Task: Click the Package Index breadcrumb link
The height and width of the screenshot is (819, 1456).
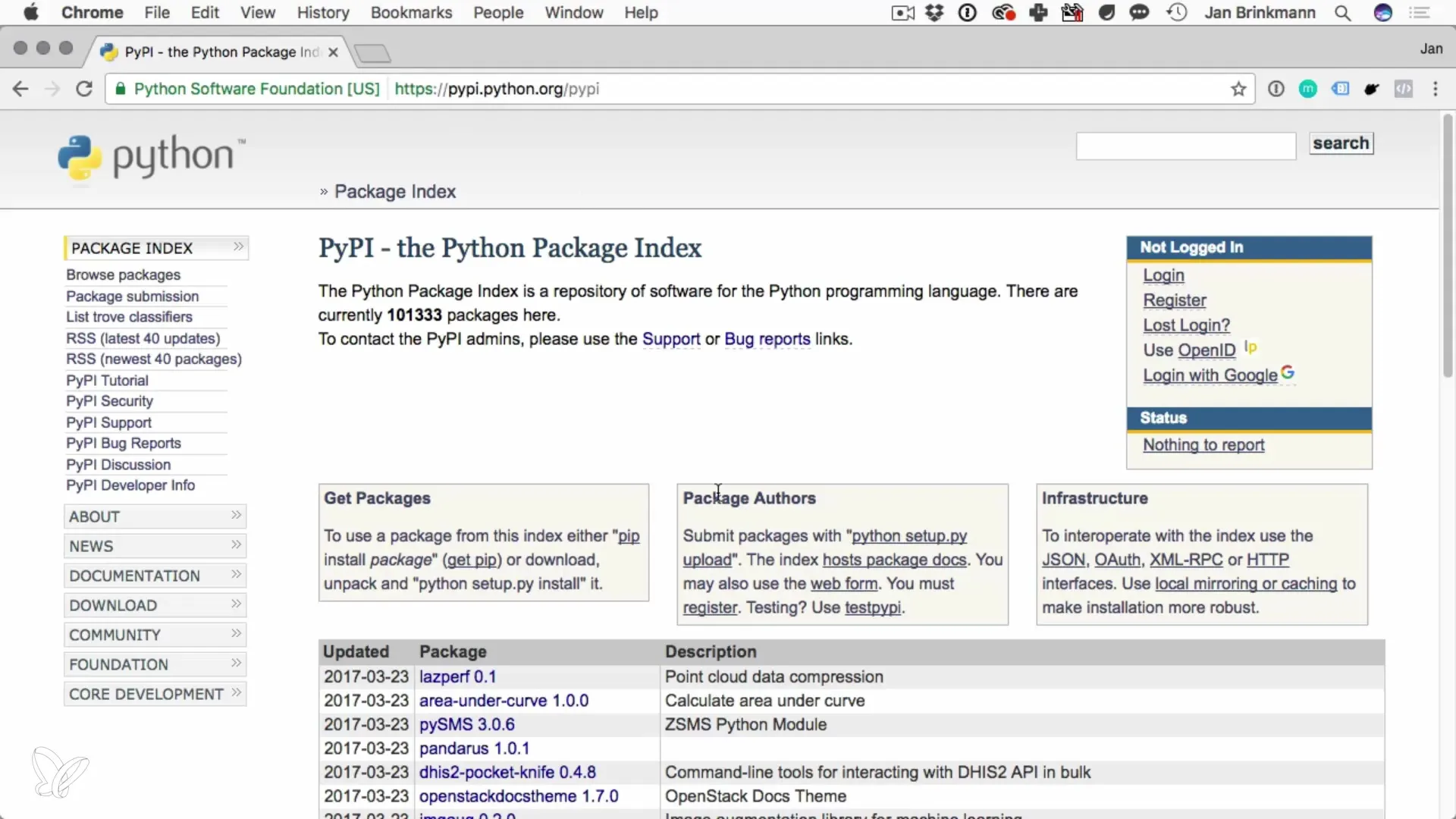Action: click(x=395, y=192)
